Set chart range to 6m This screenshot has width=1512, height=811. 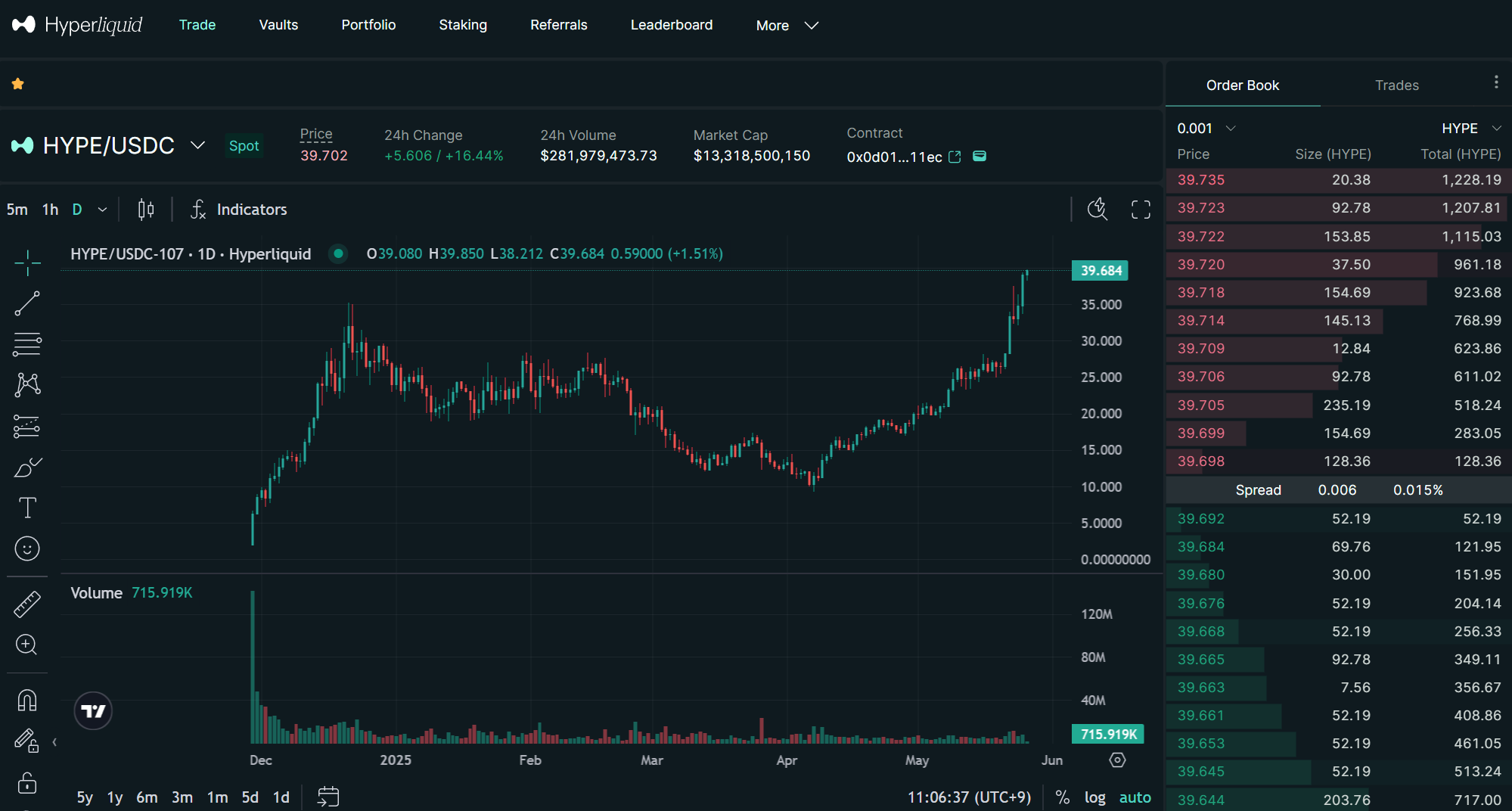147,797
